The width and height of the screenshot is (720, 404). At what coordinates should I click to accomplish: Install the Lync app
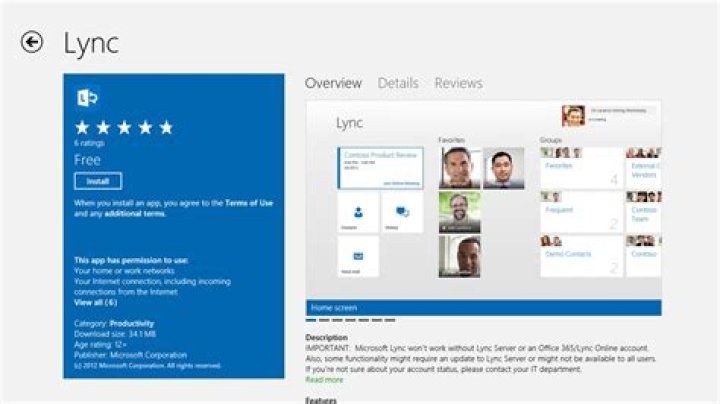(x=98, y=181)
